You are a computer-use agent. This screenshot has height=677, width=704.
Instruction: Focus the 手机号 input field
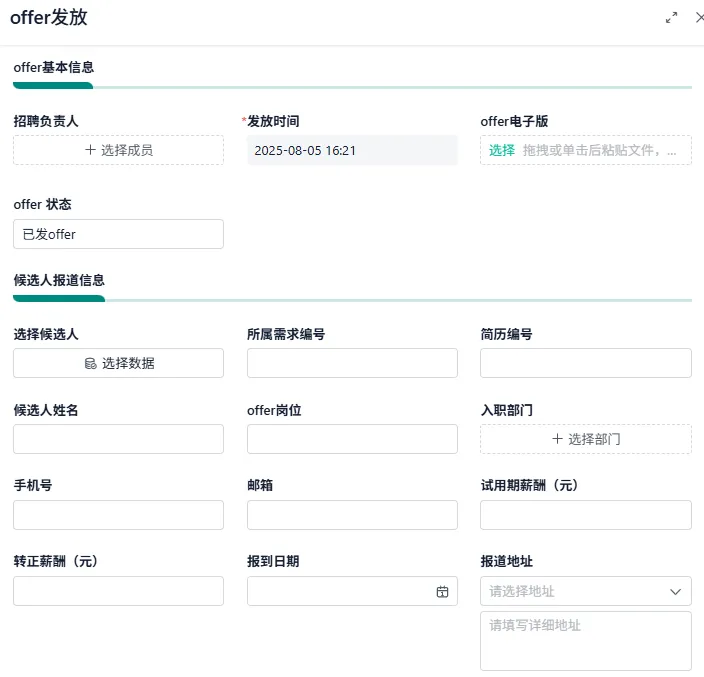pos(118,515)
